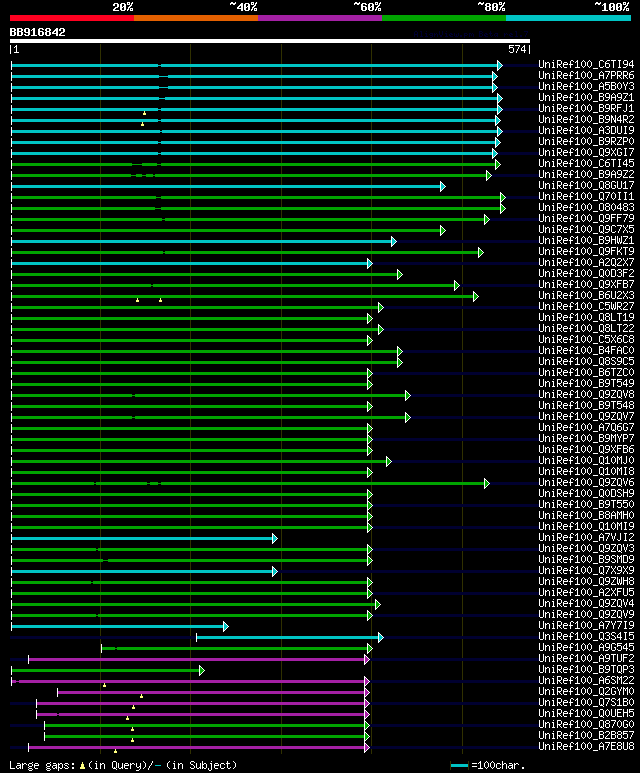Select hit label UniRef100_C5X6C8
Screen dimensions: 640x773
(x=586, y=340)
